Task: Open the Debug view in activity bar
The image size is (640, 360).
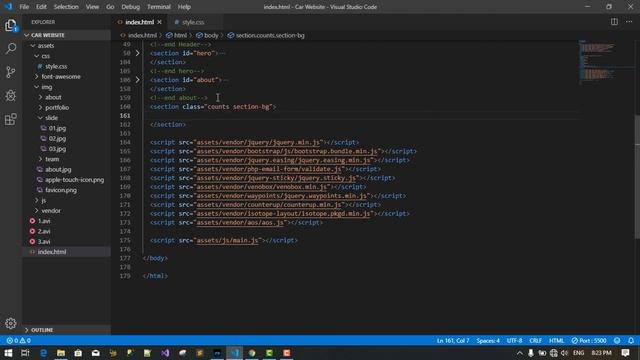Action: click(x=11, y=96)
